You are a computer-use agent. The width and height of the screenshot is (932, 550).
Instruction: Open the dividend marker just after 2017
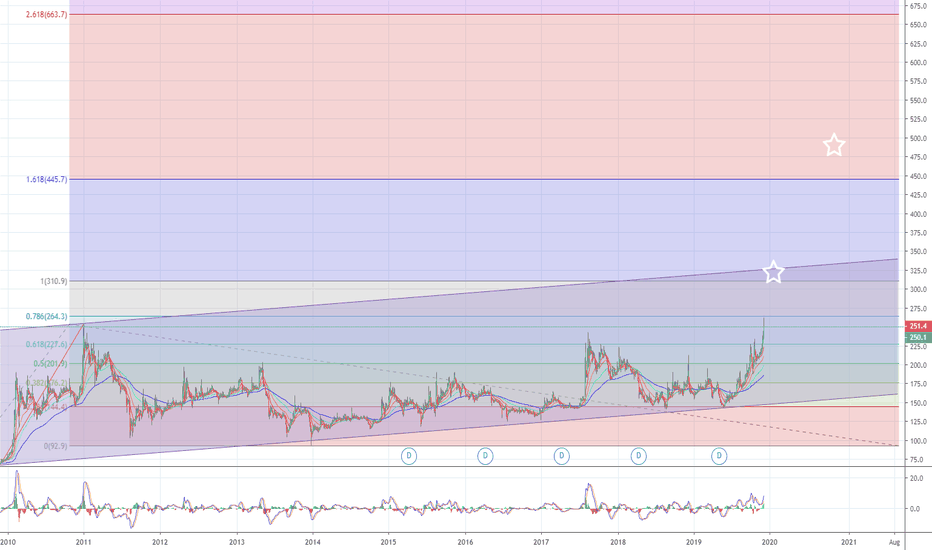pos(562,456)
